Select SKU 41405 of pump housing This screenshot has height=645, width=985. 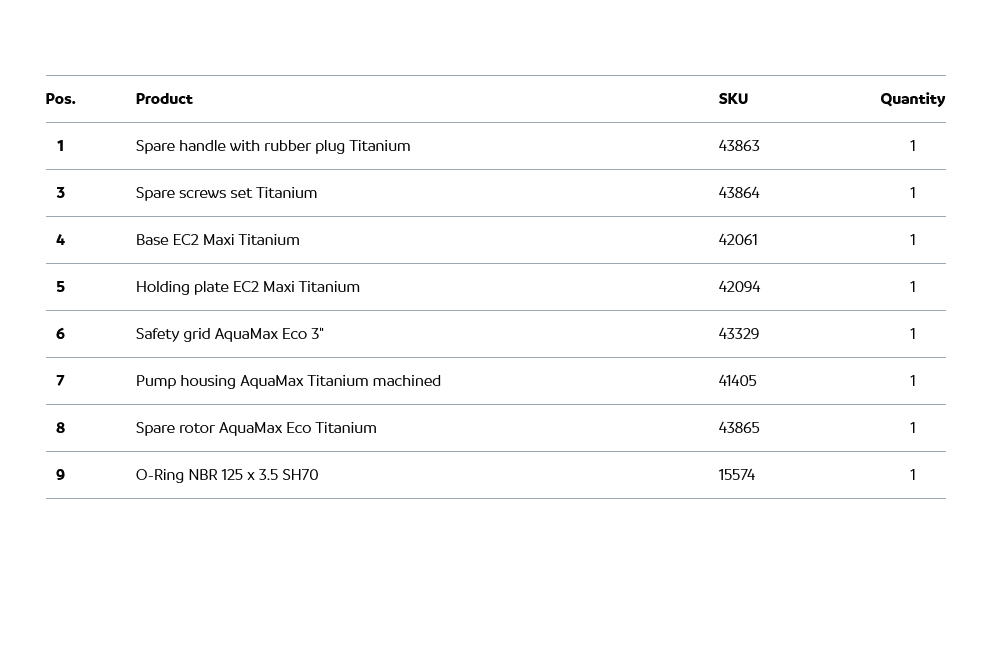(x=737, y=381)
